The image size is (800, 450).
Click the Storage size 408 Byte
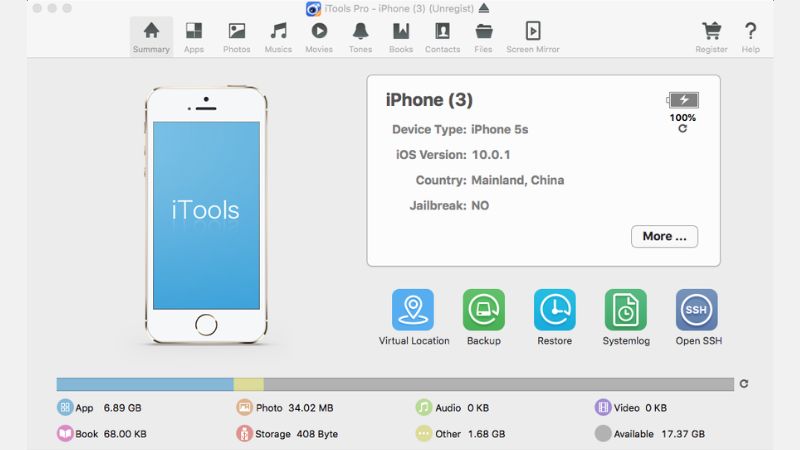click(317, 434)
